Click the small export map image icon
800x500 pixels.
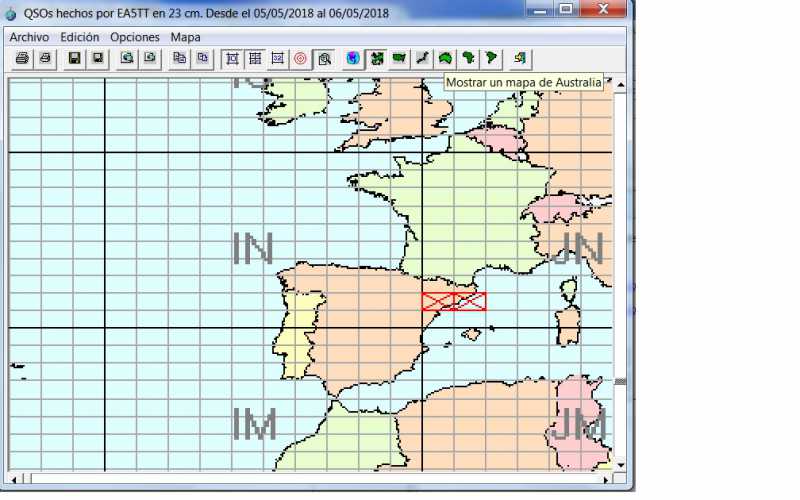[x=150, y=59]
